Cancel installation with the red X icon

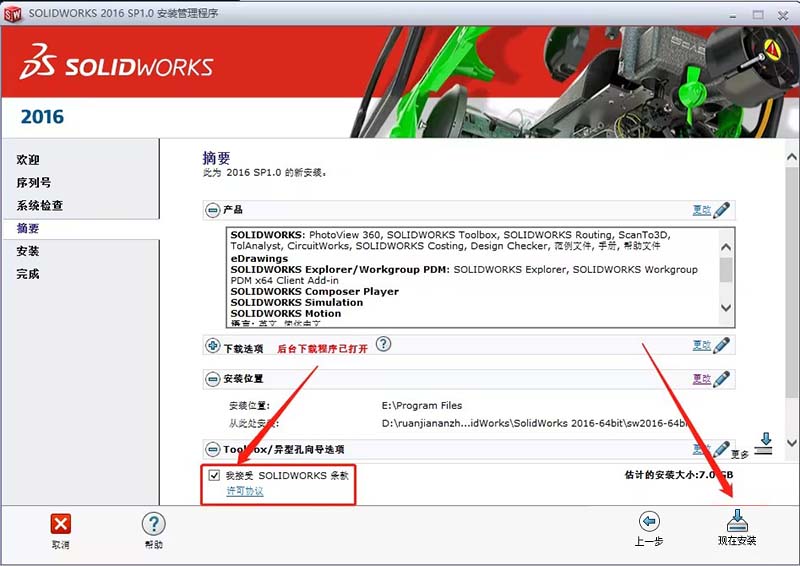tap(61, 524)
